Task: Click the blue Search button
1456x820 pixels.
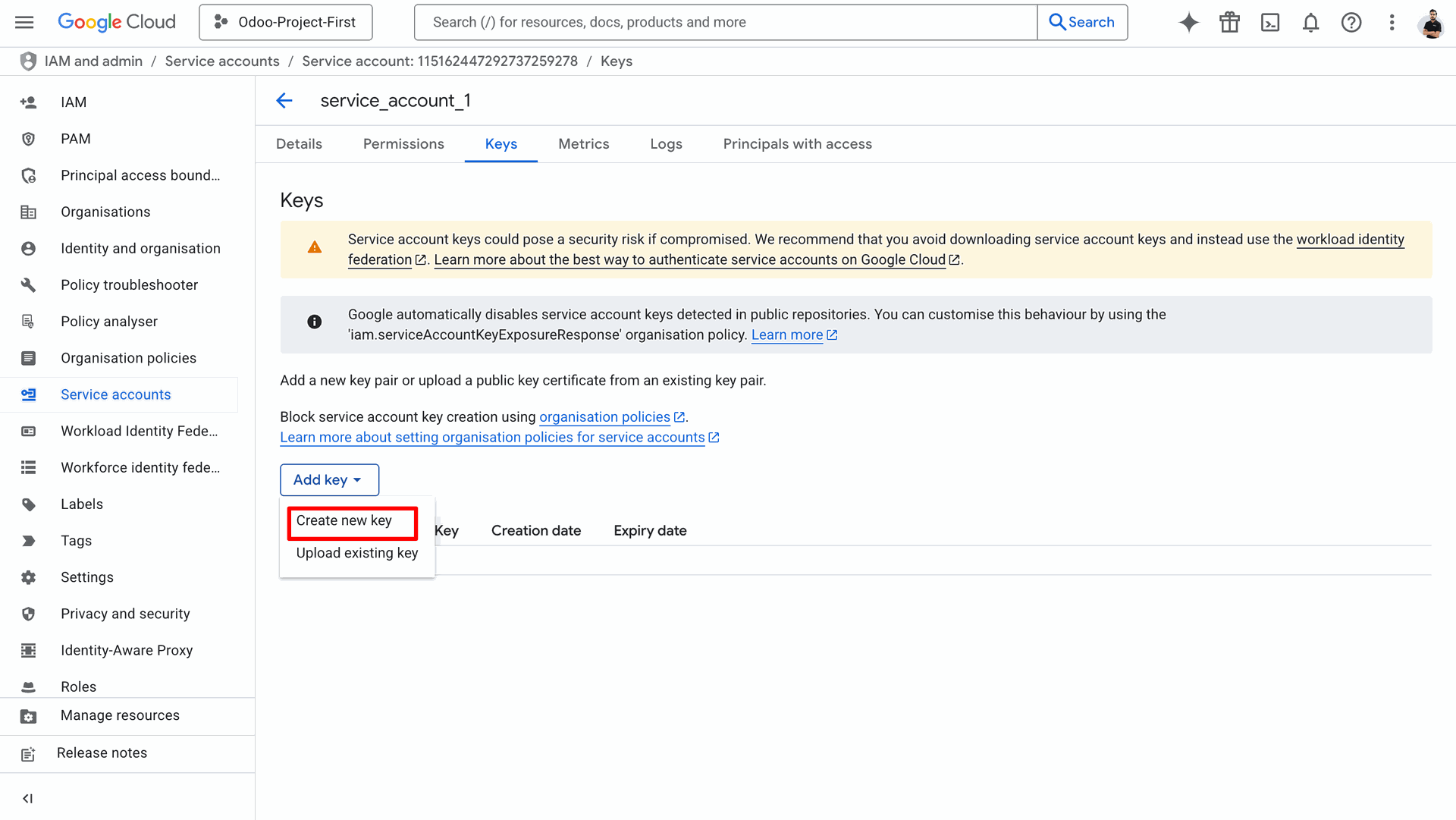Action: tap(1082, 22)
